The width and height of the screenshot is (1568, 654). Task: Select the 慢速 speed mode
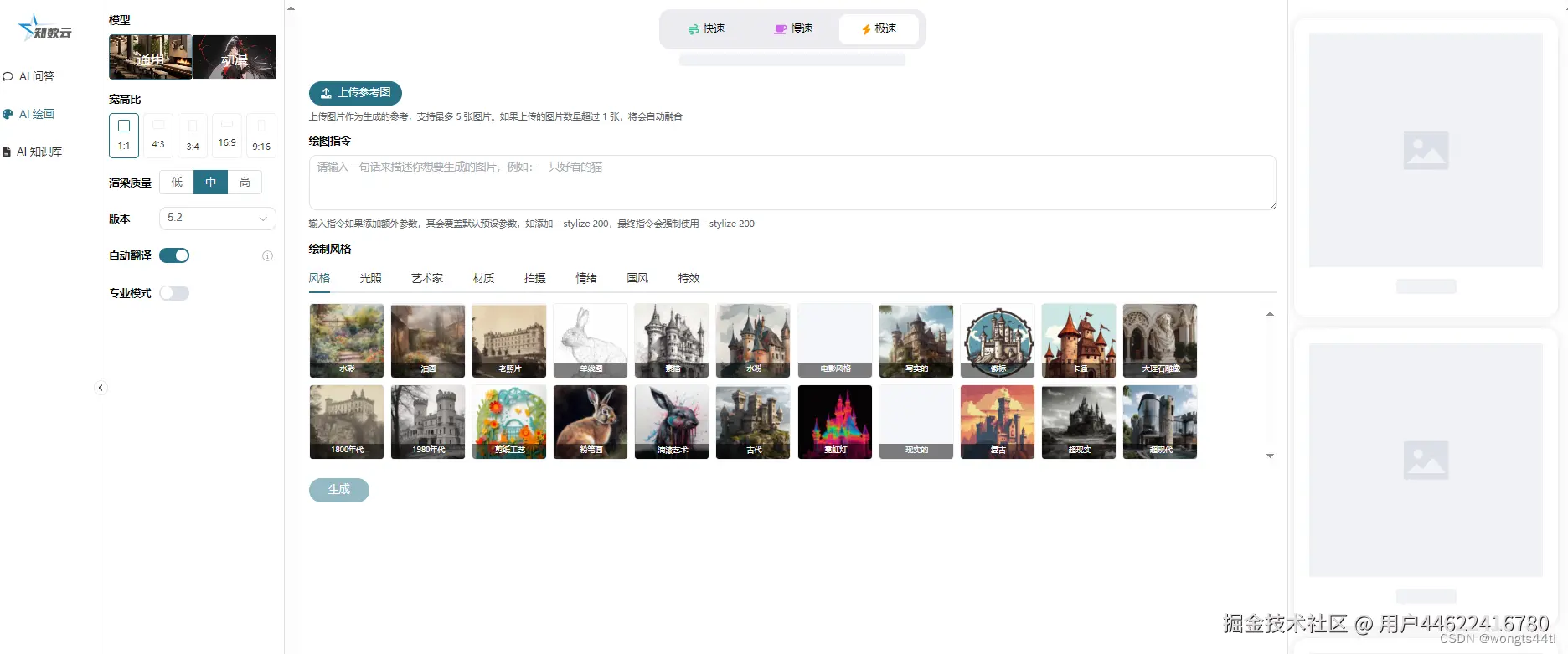pyautogui.click(x=793, y=29)
